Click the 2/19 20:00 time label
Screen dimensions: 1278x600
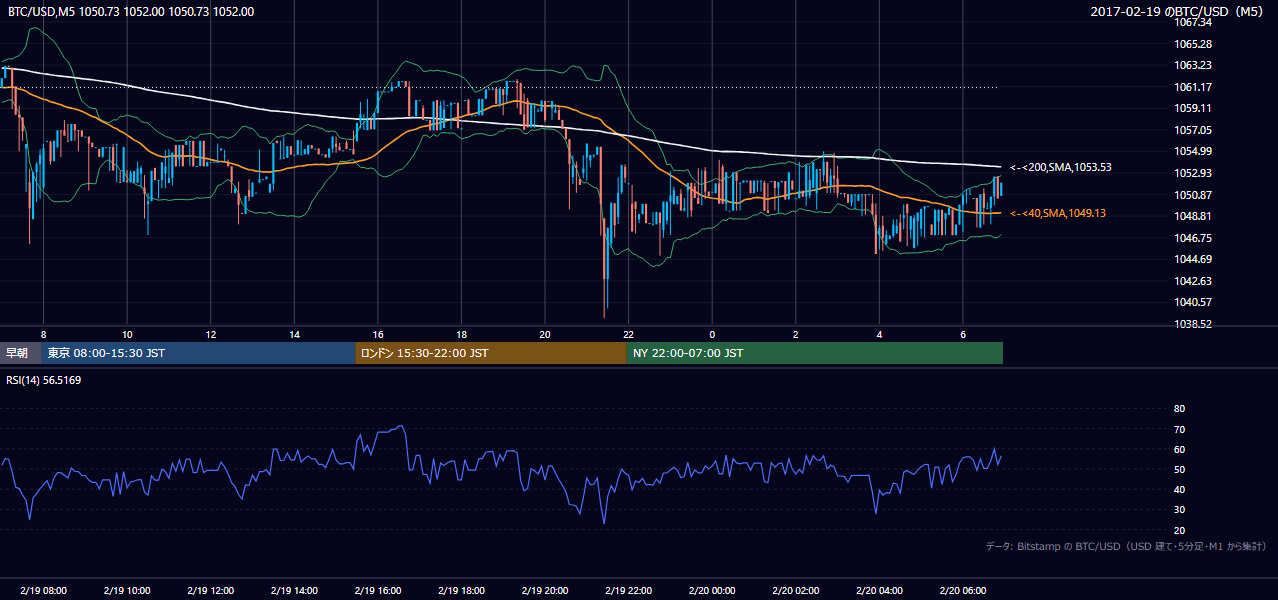click(x=544, y=591)
